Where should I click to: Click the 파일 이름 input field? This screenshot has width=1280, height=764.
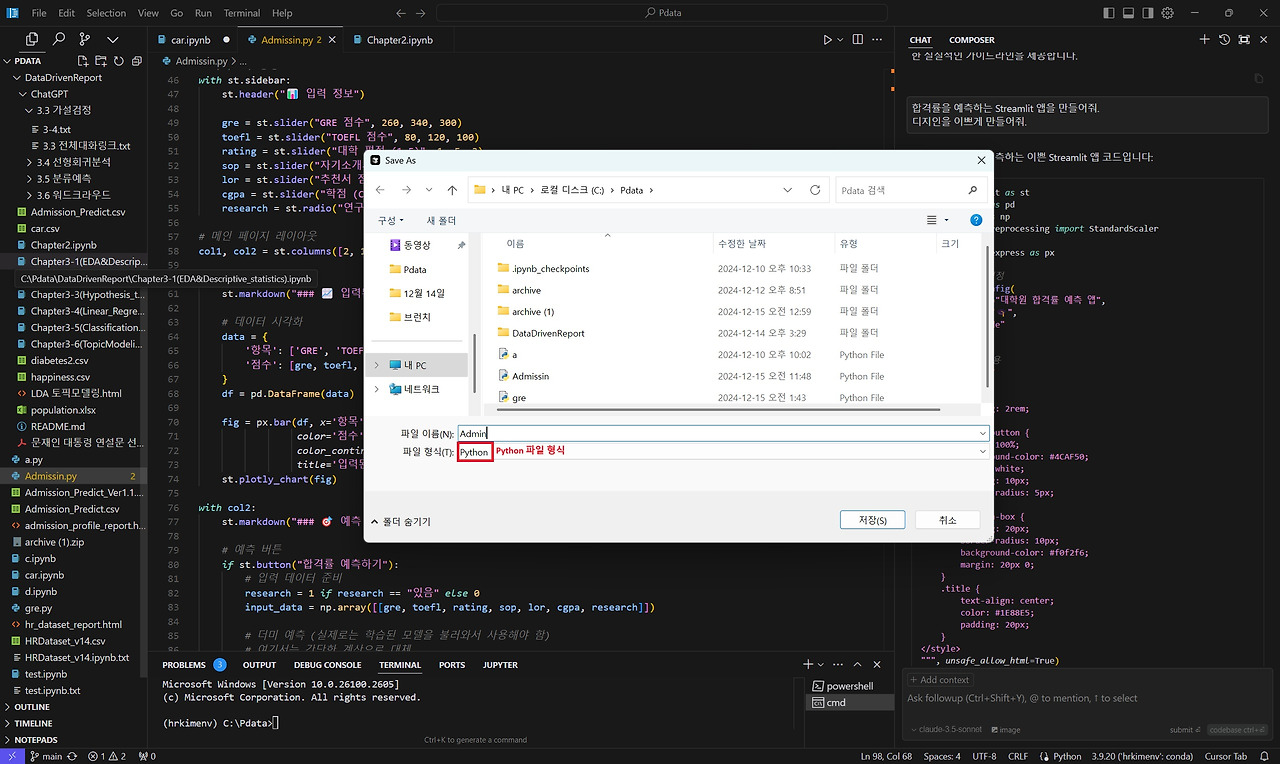coord(723,433)
